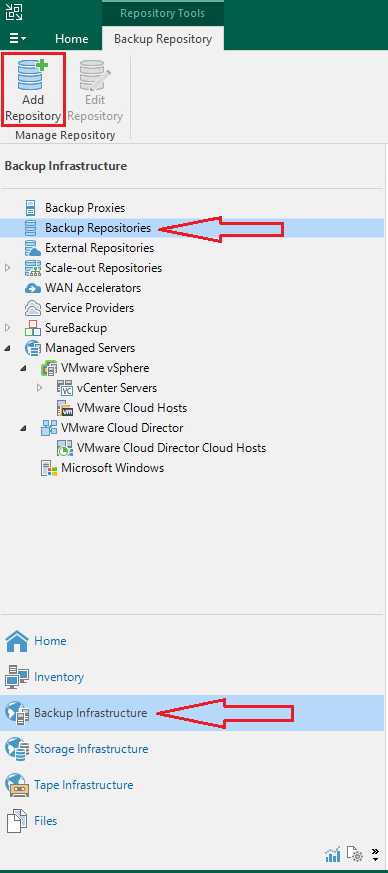The width and height of the screenshot is (388, 873).
Task: Select Microsoft Windows under Managed Servers
Action: [x=112, y=468]
